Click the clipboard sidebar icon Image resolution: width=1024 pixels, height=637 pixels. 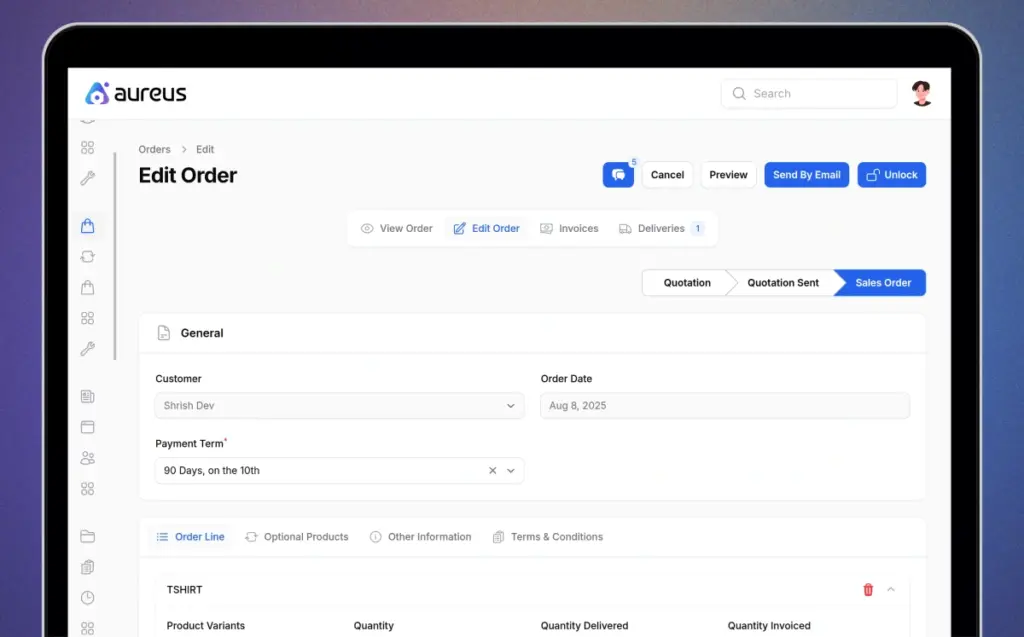click(x=88, y=567)
